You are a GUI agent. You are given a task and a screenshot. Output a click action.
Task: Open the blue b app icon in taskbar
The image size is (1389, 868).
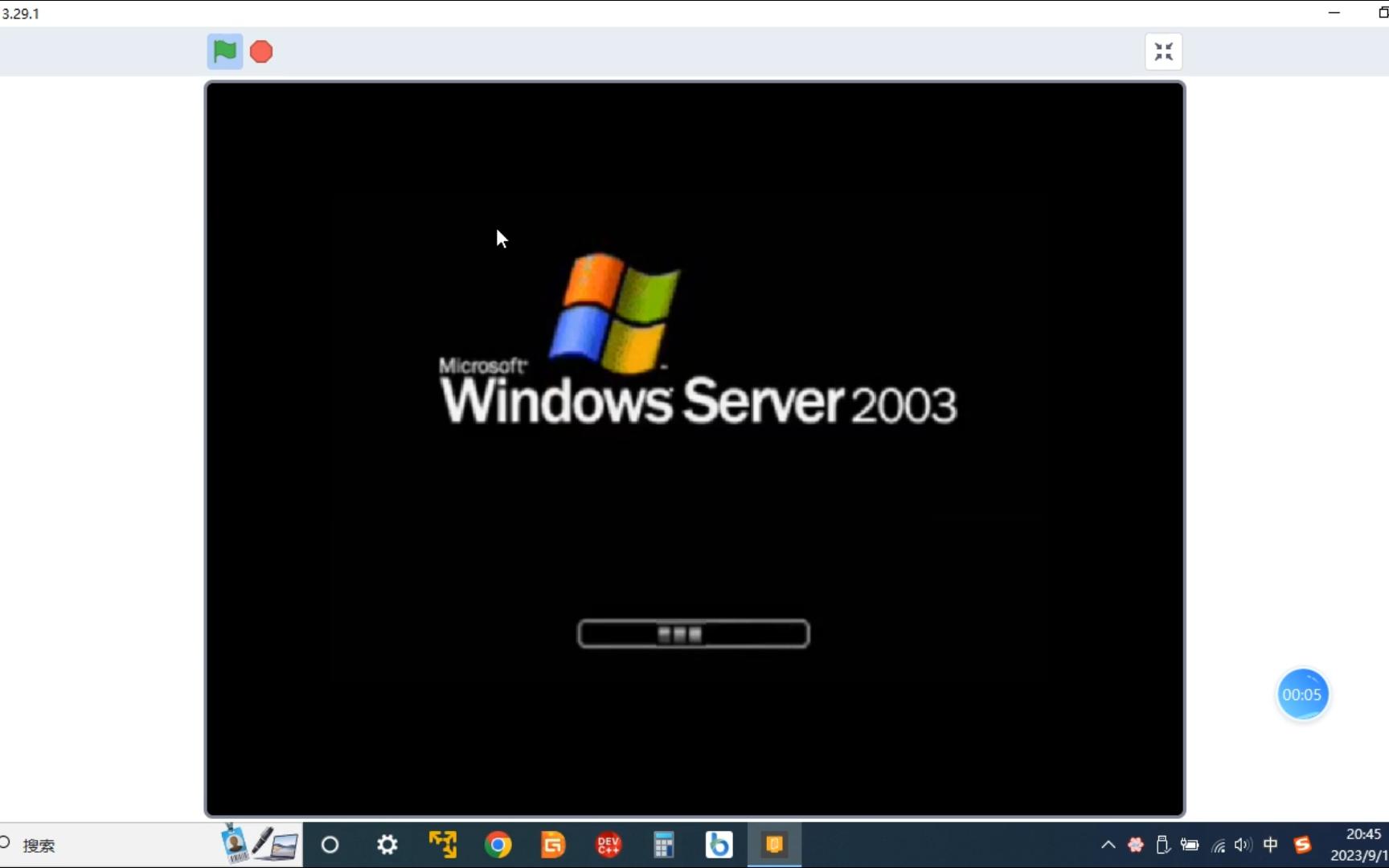point(719,845)
